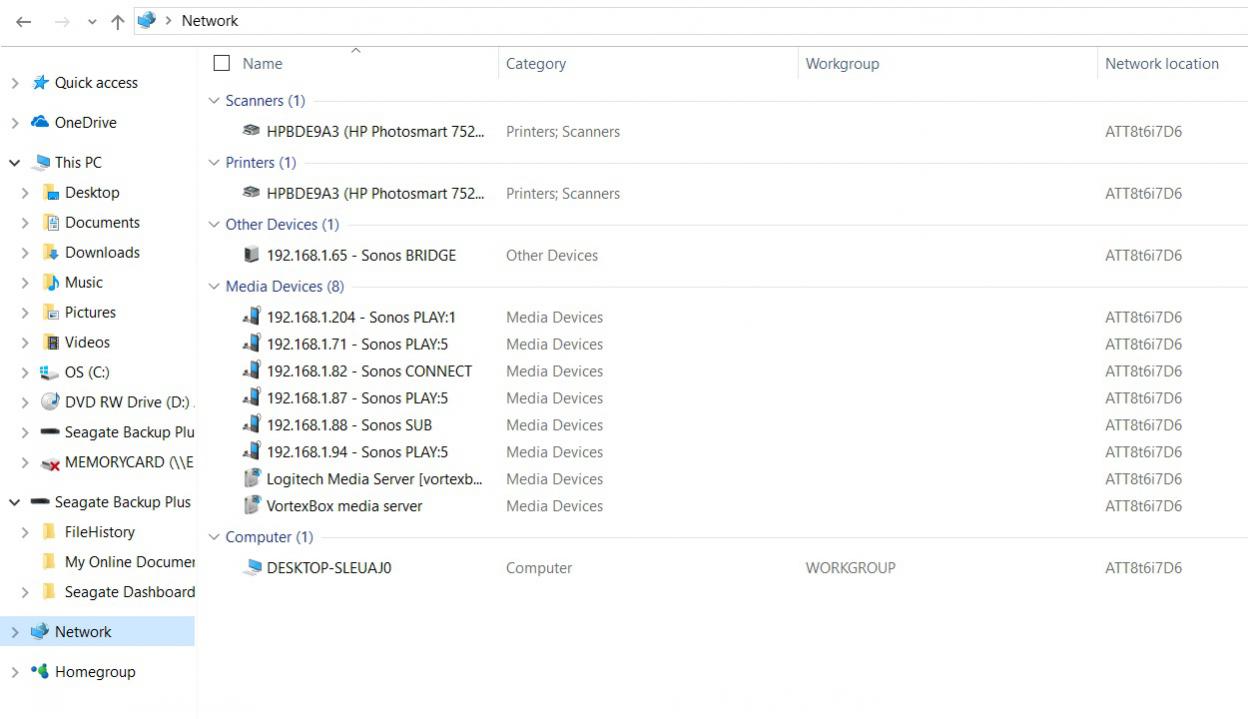Open Downloads folder in the sidebar
The height and width of the screenshot is (719, 1248).
click(x=102, y=252)
